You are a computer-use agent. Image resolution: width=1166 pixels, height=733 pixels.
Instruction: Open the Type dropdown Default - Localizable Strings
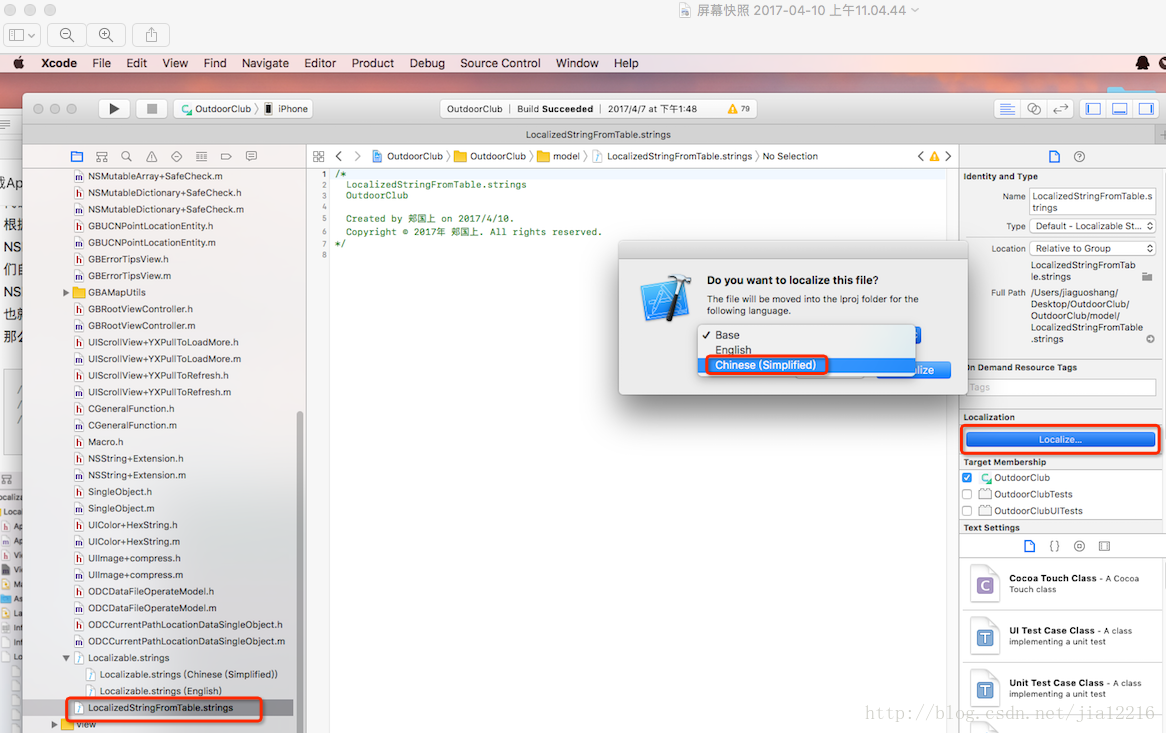coord(1092,226)
